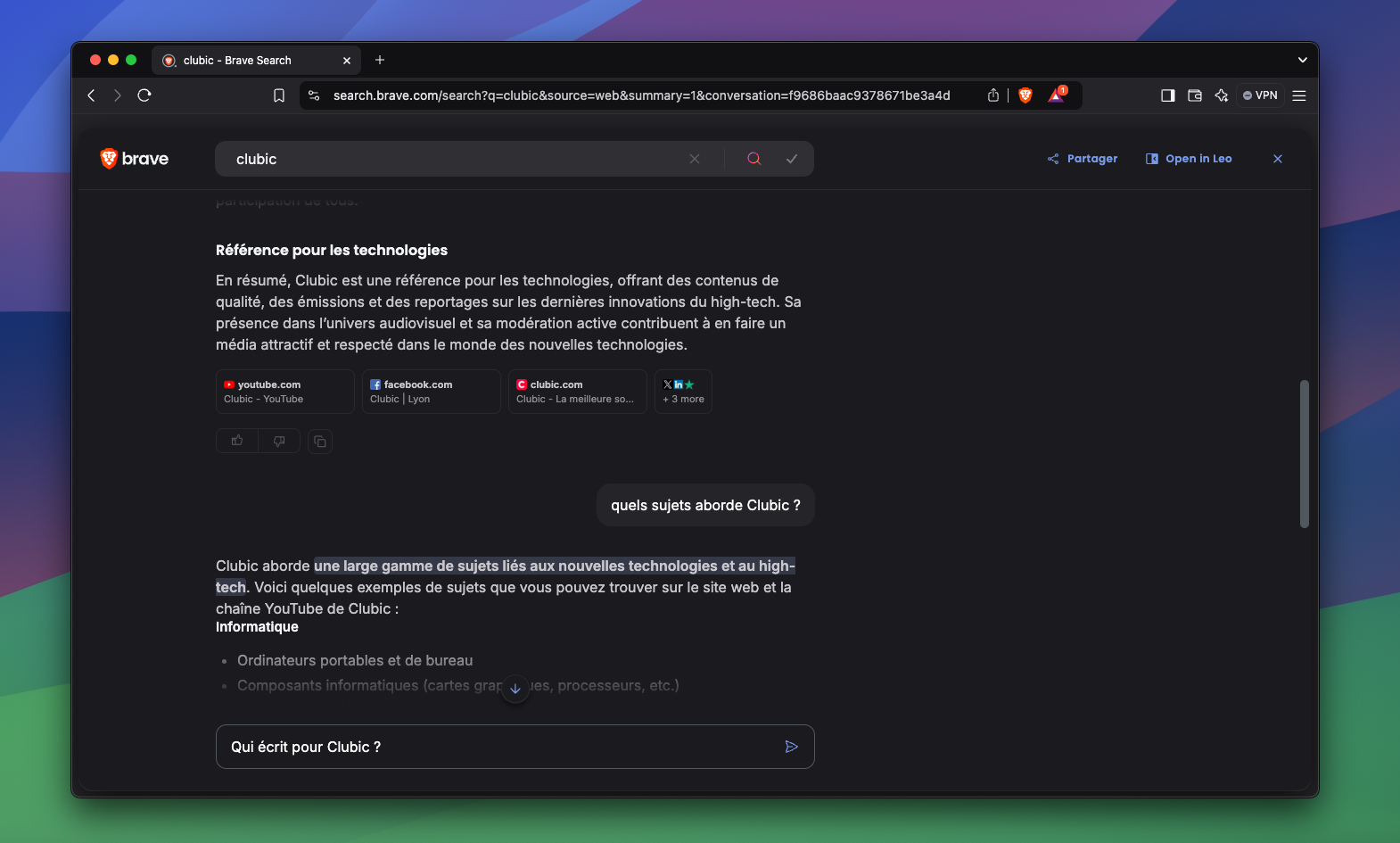Screen dimensions: 1400x843
Task: Click the checkmark in search box
Action: pyautogui.click(x=792, y=159)
